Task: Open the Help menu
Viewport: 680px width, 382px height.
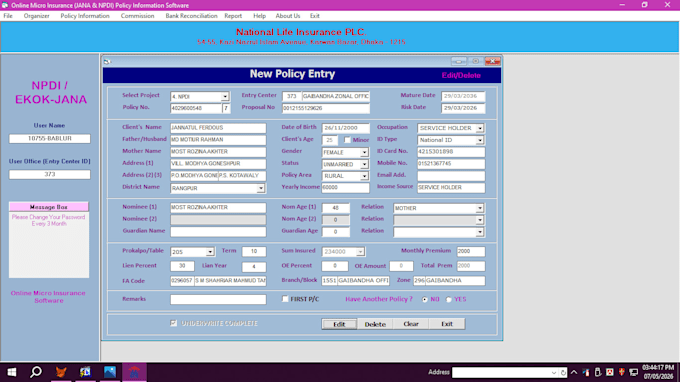Action: click(259, 16)
